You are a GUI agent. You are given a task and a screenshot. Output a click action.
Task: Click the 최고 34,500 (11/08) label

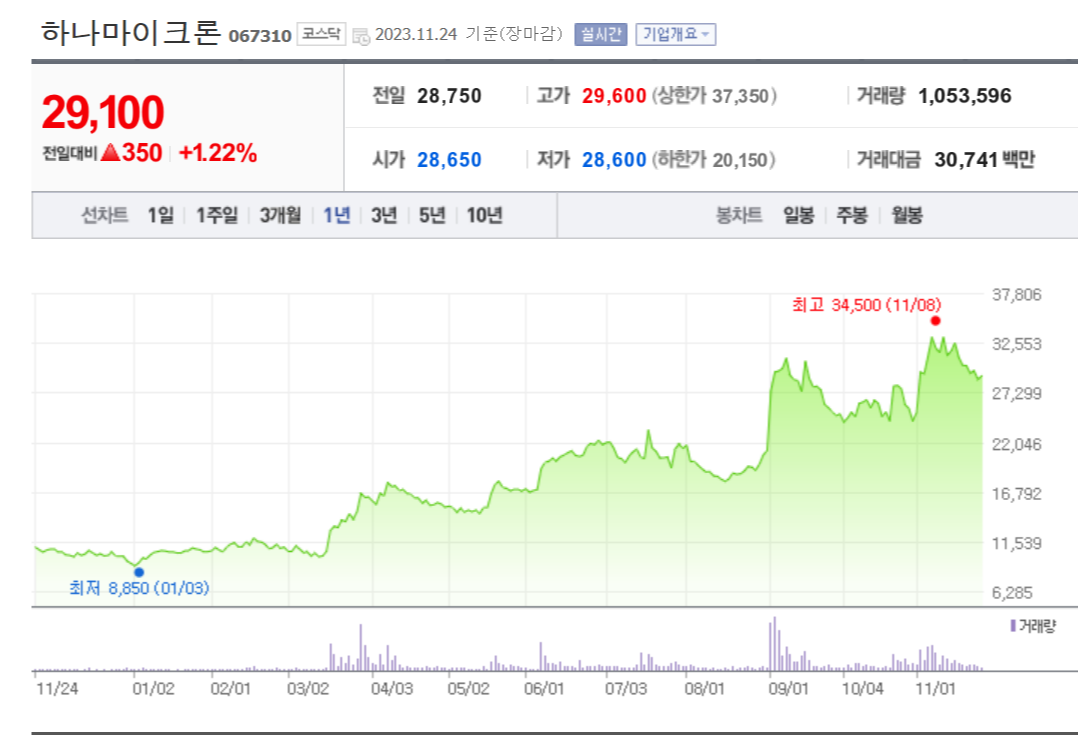point(866,305)
